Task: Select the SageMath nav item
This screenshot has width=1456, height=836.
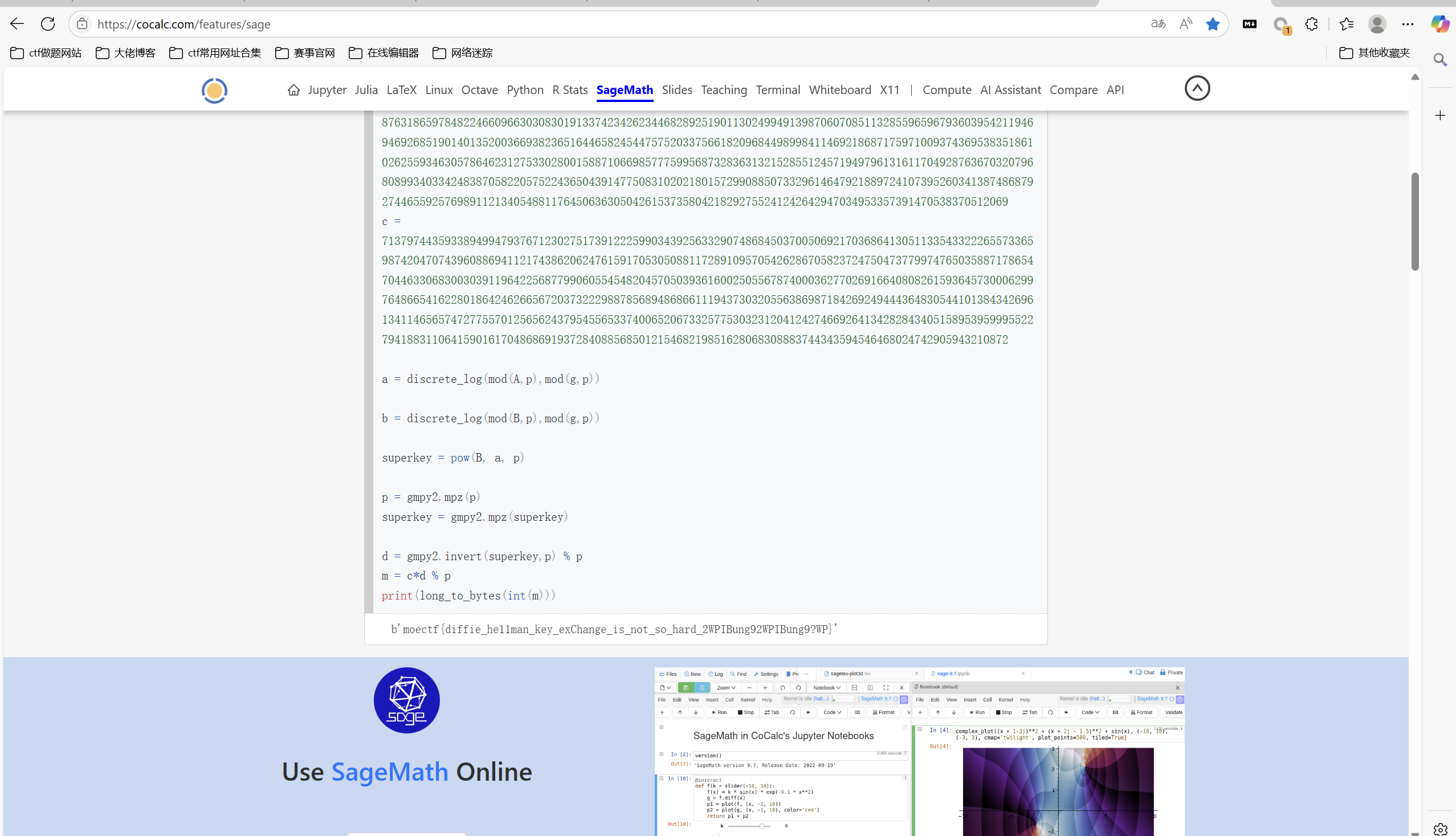Action: [x=625, y=90]
